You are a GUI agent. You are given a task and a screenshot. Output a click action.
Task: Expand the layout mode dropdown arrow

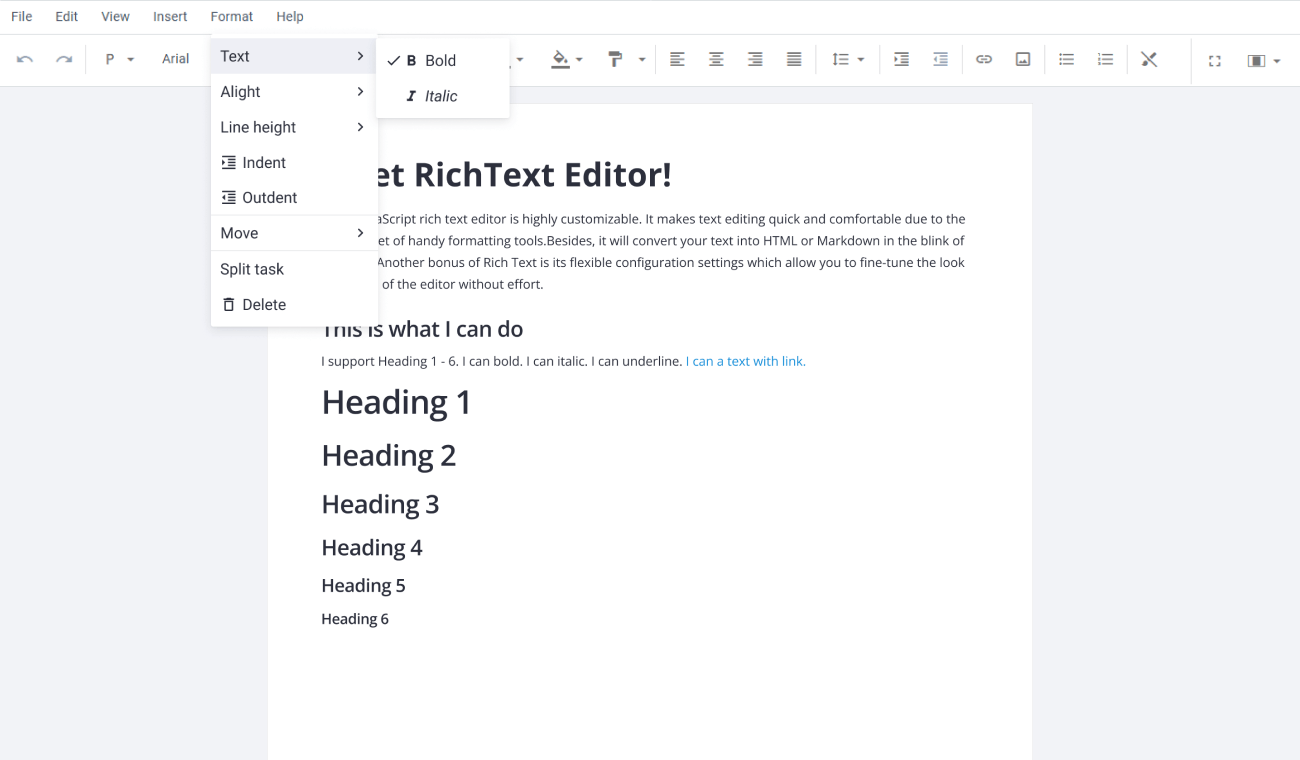point(1277,61)
